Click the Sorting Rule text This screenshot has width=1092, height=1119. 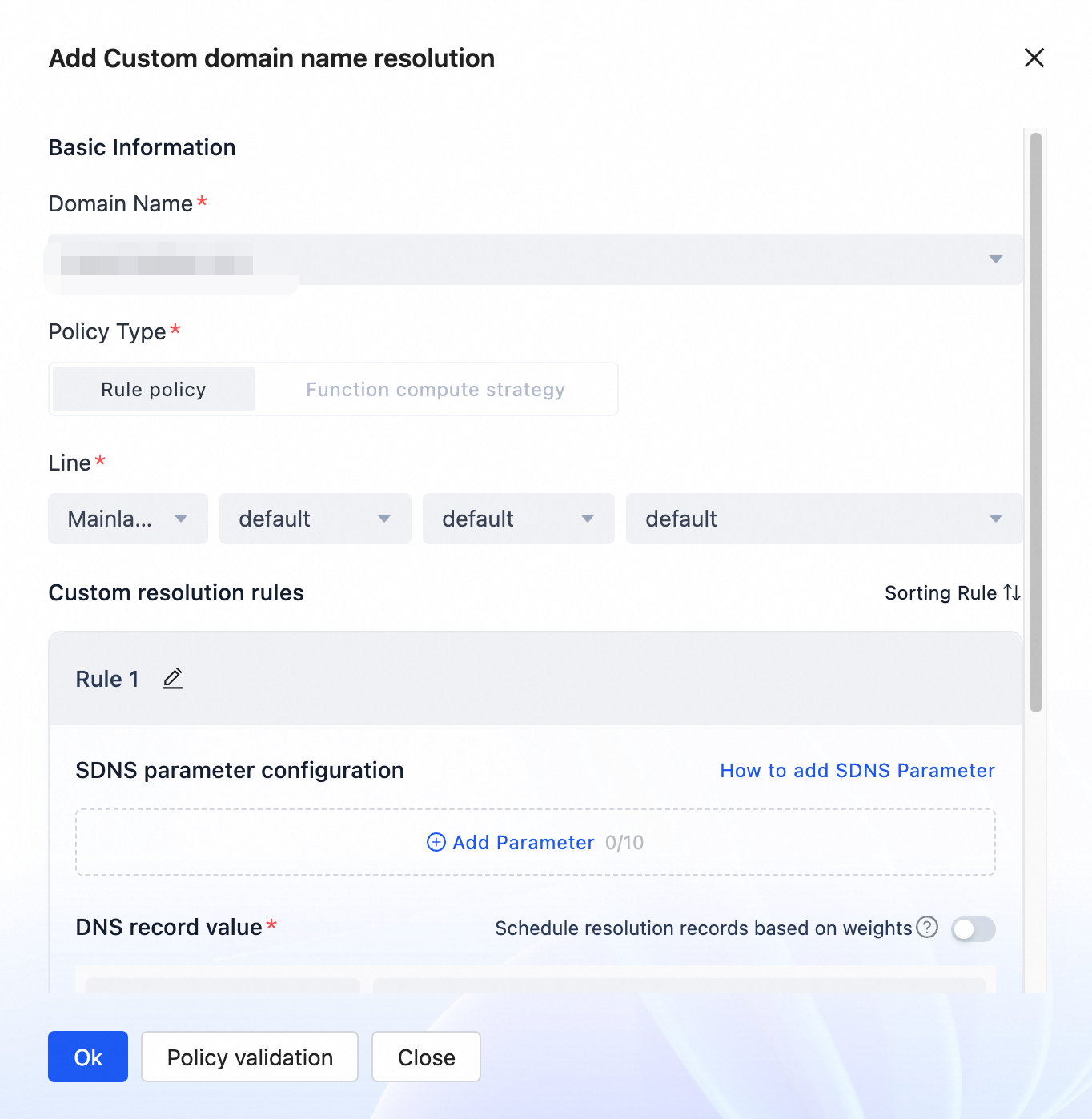(x=941, y=592)
